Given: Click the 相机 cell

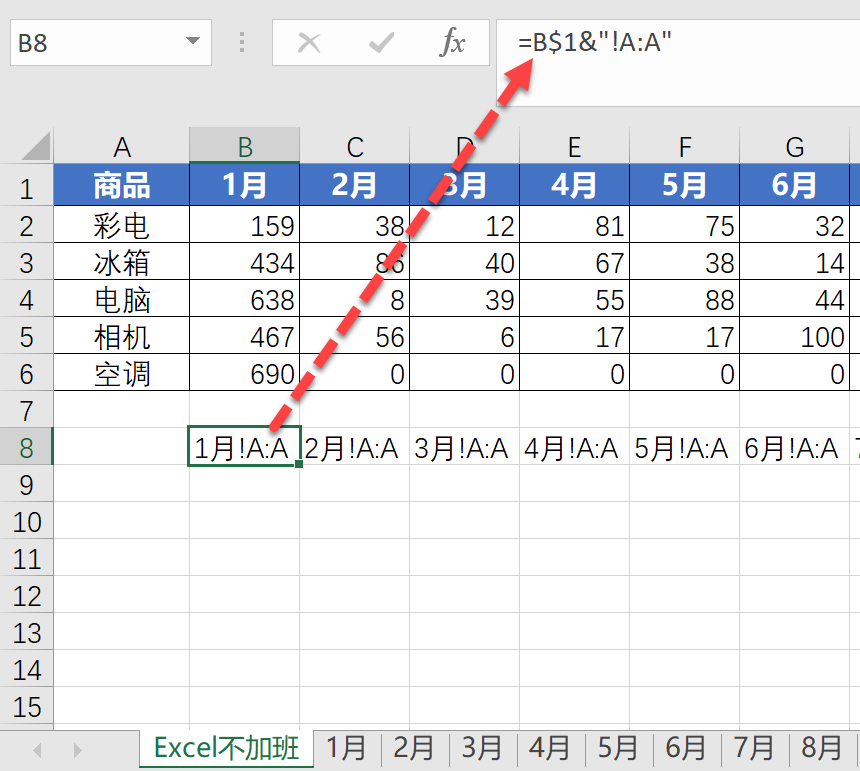Looking at the screenshot, I should [122, 336].
